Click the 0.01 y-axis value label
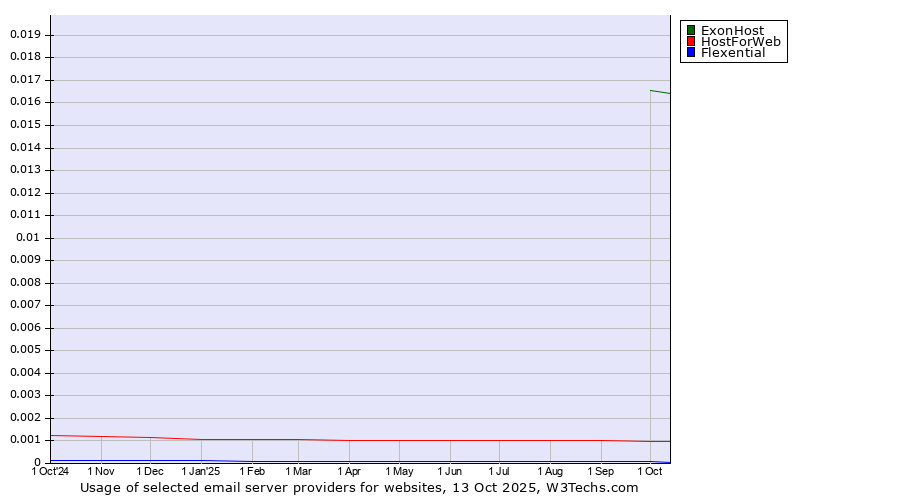This screenshot has height=500, width=900. (x=29, y=238)
